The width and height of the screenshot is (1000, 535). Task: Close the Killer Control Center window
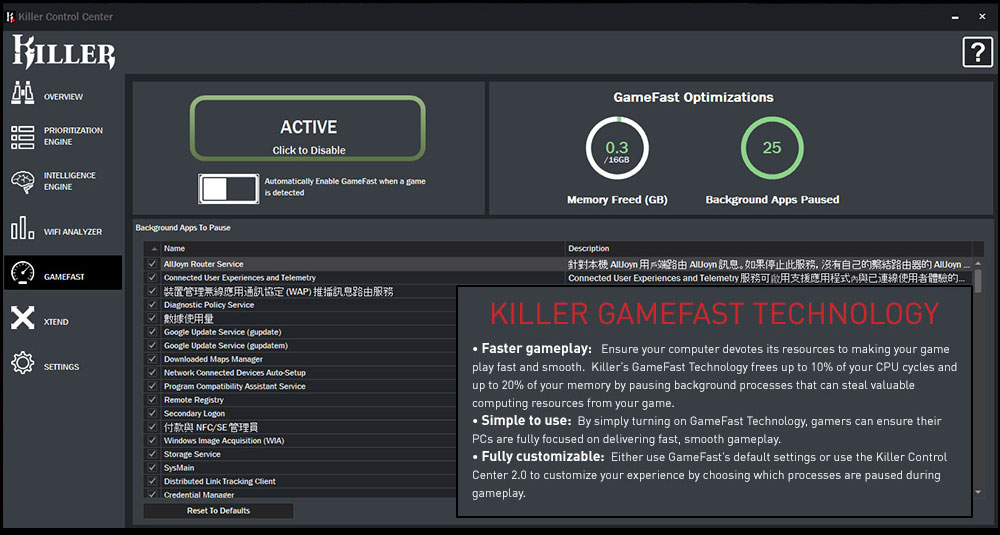click(x=982, y=17)
